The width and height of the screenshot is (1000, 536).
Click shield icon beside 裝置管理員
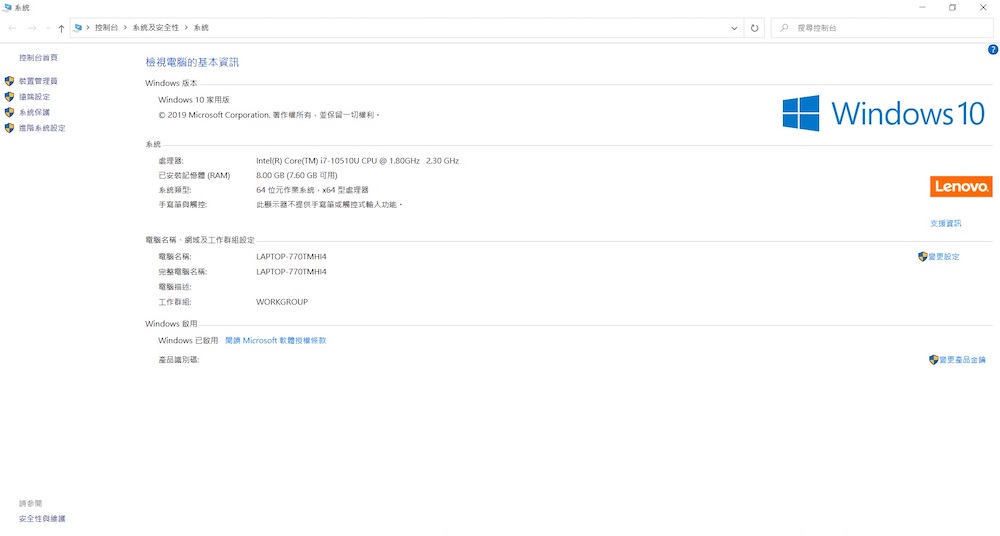coord(10,81)
